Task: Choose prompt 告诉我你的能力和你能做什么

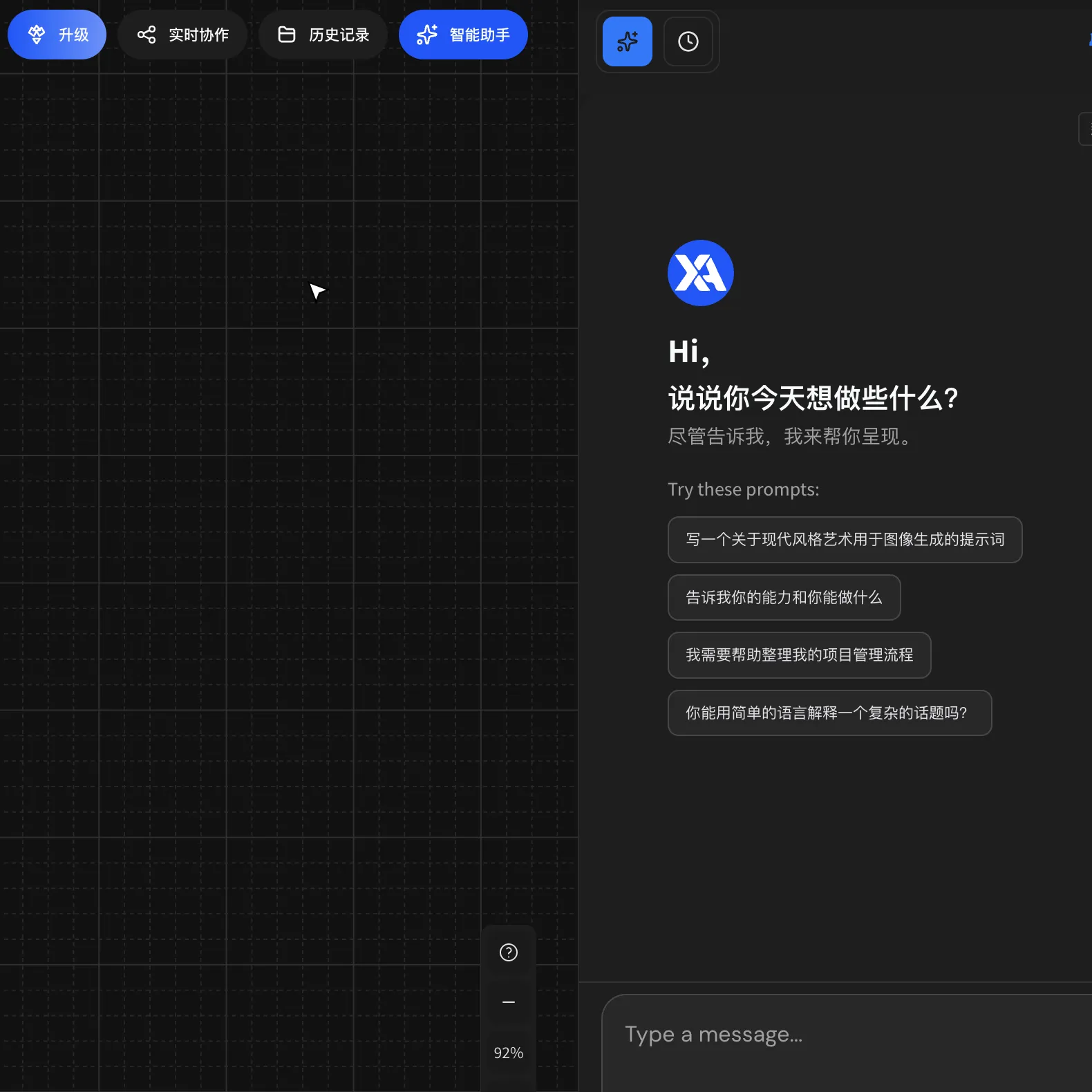Action: tap(784, 598)
